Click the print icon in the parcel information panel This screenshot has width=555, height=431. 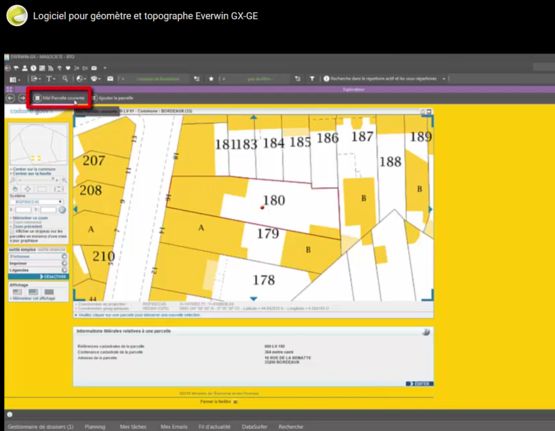[x=426, y=332]
